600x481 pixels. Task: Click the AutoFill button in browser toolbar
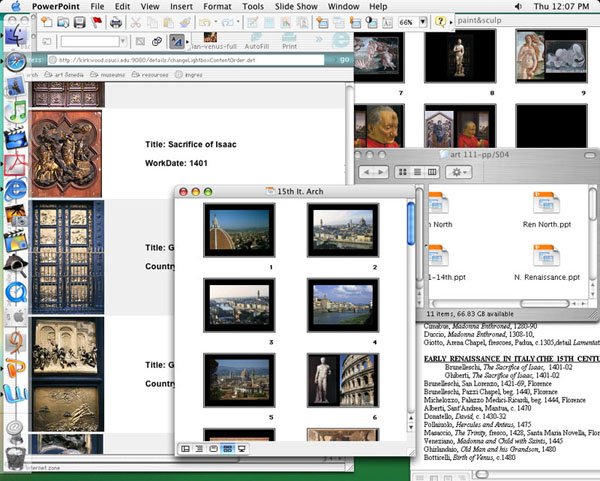pos(256,41)
